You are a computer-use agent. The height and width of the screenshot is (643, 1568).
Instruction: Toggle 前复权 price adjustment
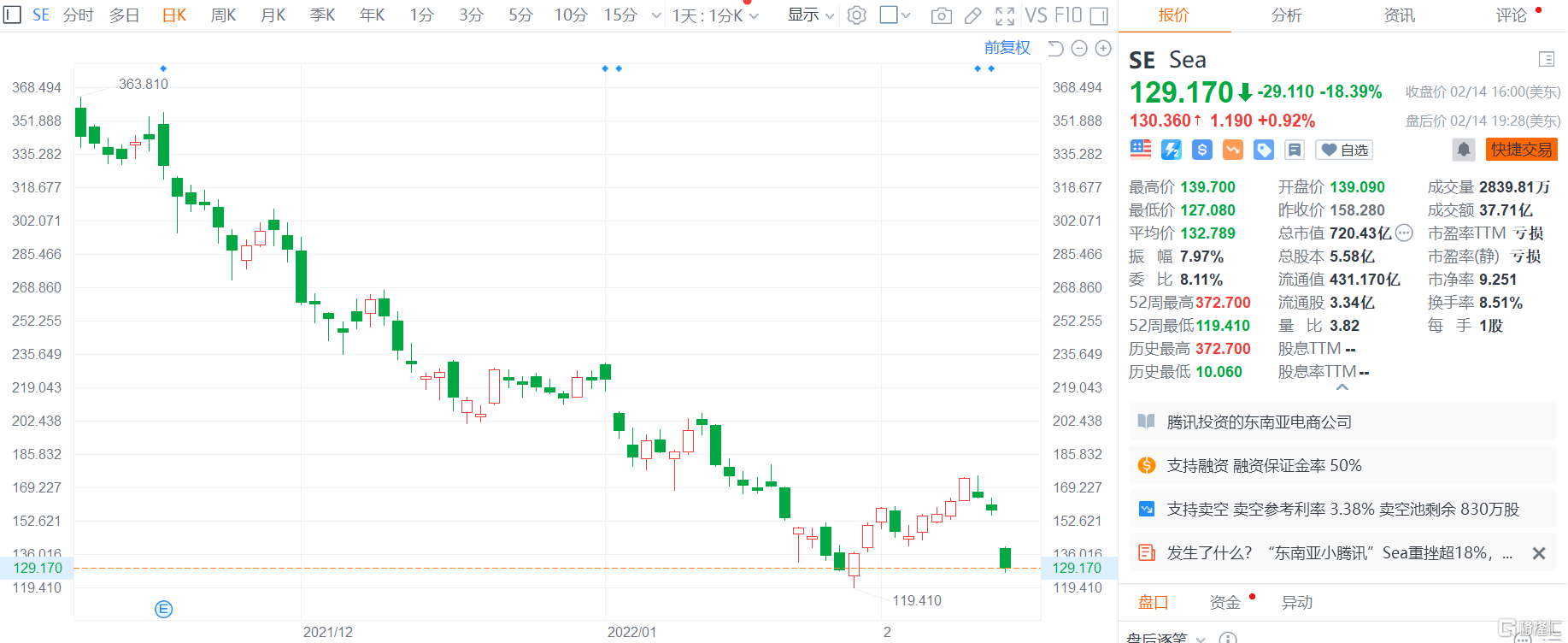(1007, 48)
